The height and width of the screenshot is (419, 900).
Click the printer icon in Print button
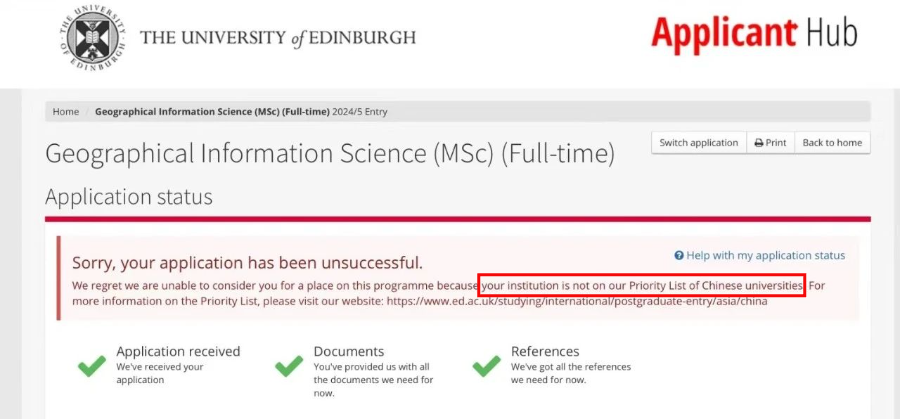tap(758, 143)
